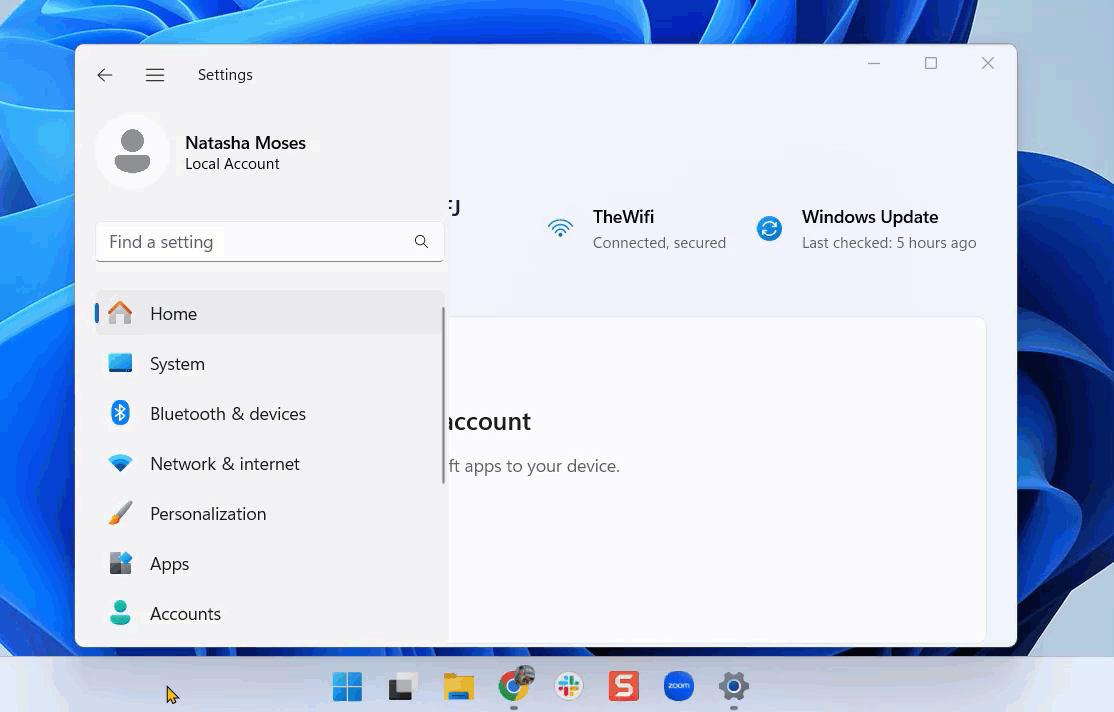Click the Home house icon in sidebar
Screen dimensions: 1114x712
coord(120,313)
